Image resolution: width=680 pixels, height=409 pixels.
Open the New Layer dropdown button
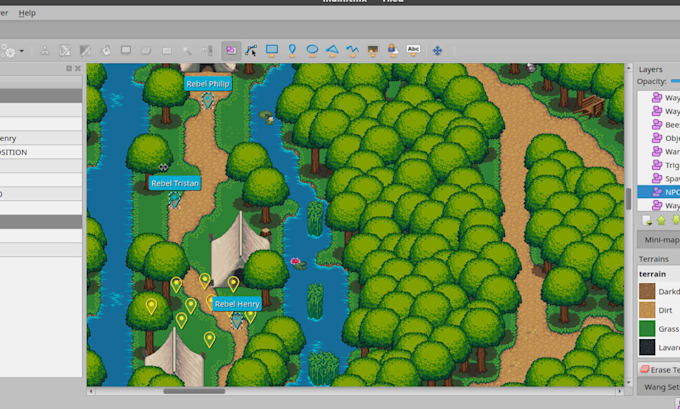coord(647,220)
